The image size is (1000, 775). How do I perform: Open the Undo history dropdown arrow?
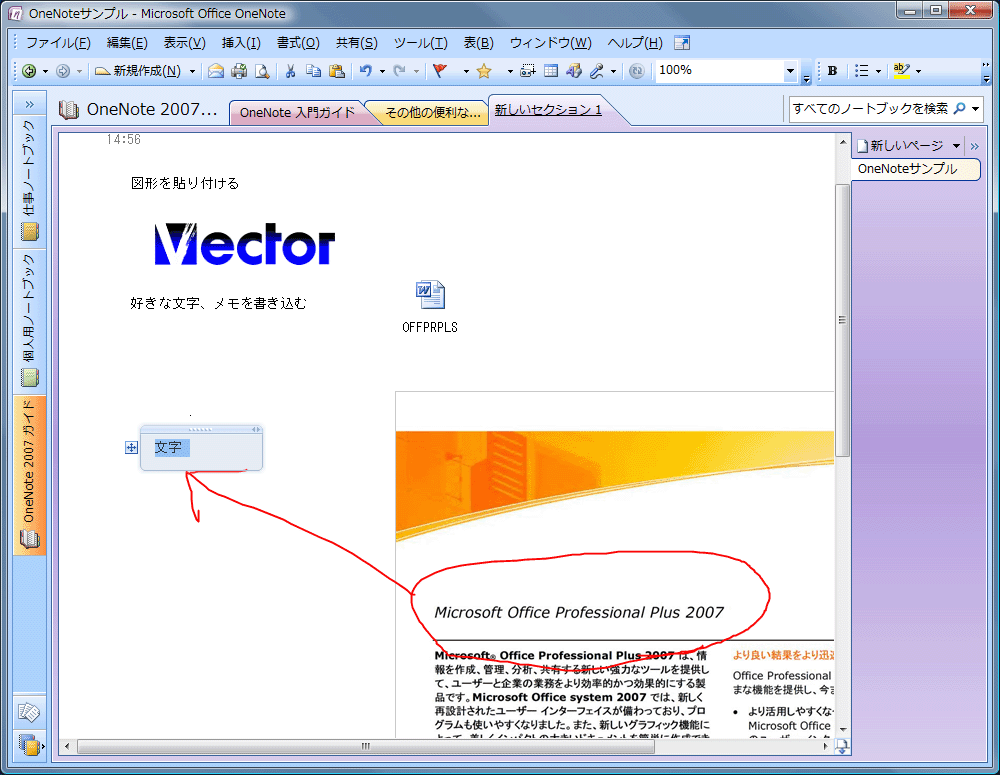pos(382,71)
